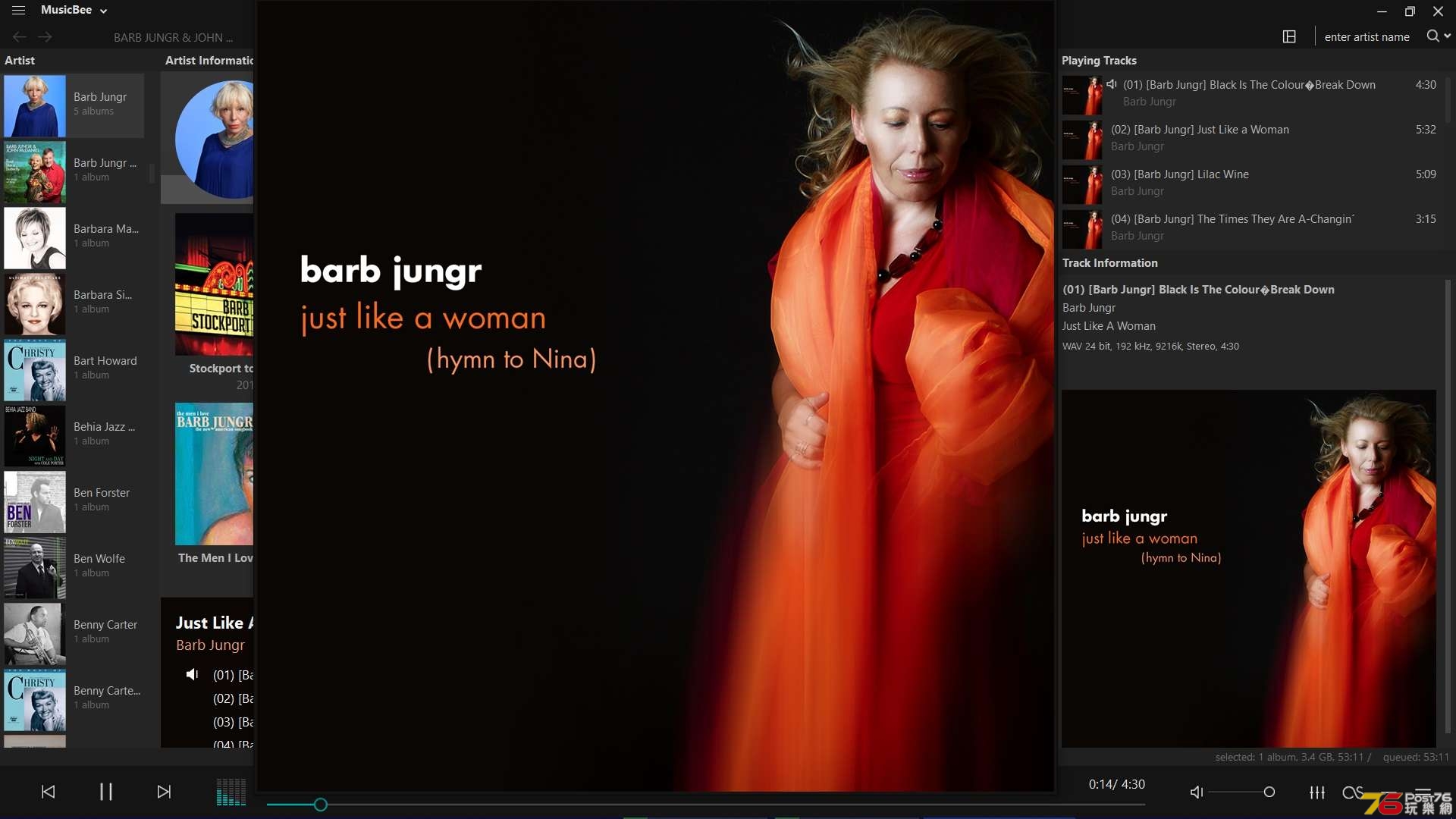The image size is (1456, 819).
Task: Select artist Barb Jungr with 5 albums
Action: pyautogui.click(x=74, y=105)
